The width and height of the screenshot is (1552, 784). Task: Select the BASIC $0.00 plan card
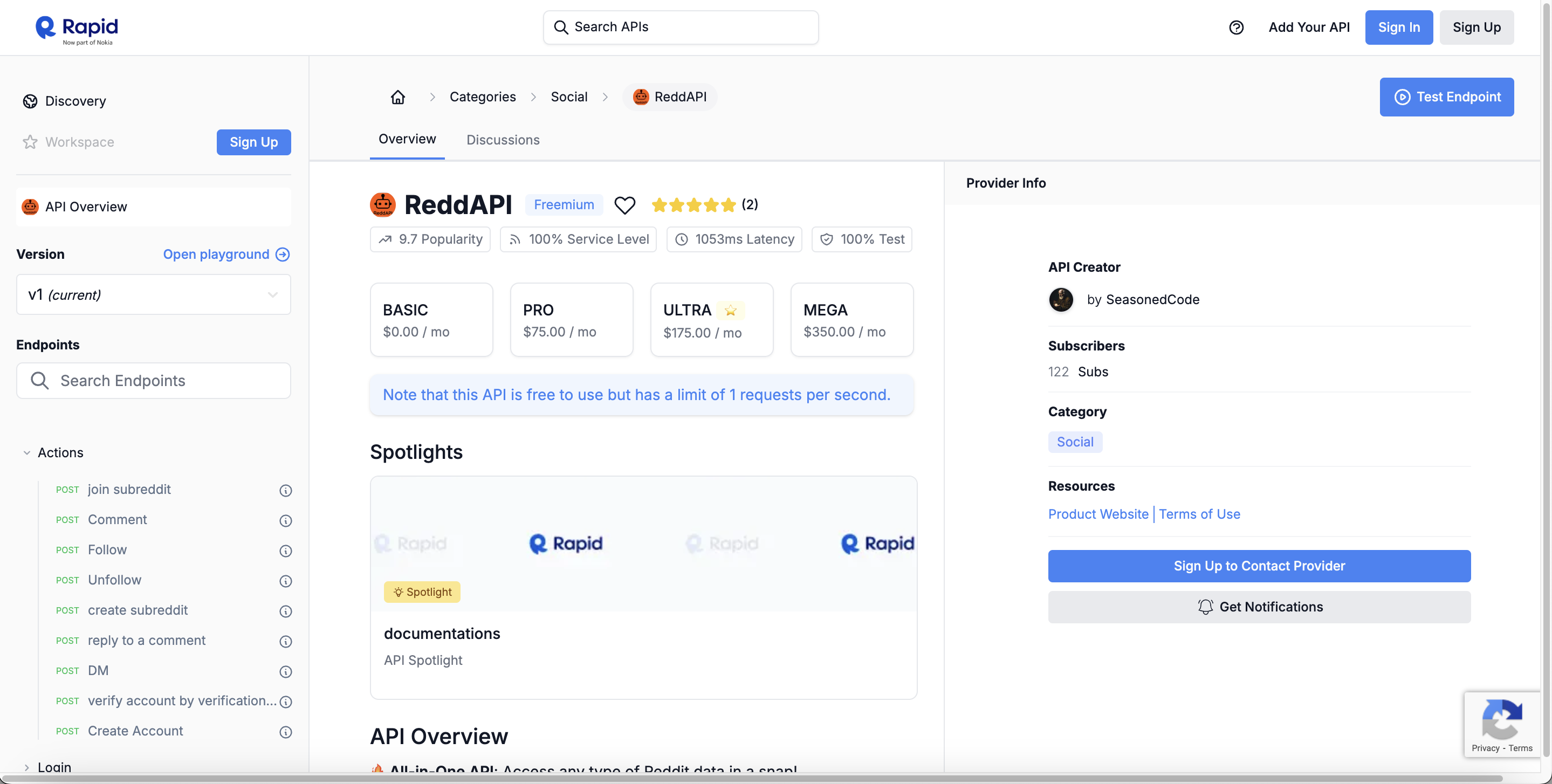(x=431, y=320)
